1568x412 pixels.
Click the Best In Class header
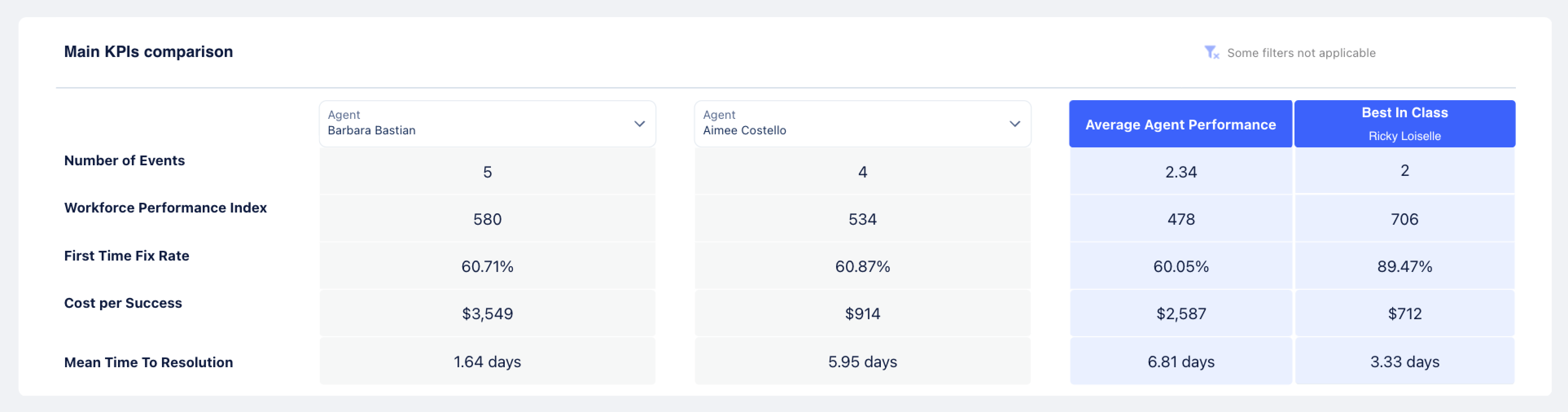point(1404,113)
